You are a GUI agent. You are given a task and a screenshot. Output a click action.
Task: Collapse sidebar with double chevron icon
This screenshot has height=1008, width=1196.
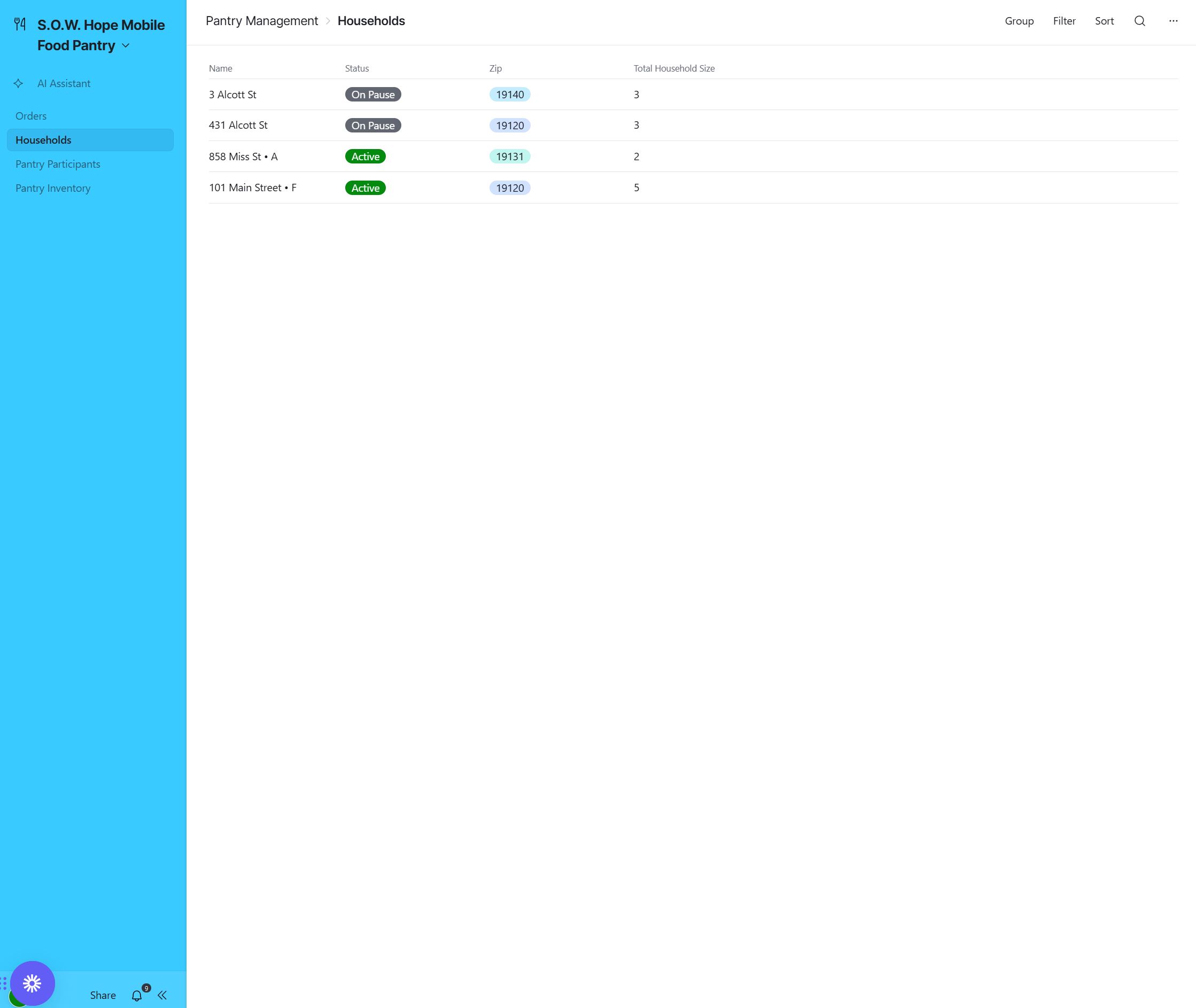pyautogui.click(x=162, y=995)
